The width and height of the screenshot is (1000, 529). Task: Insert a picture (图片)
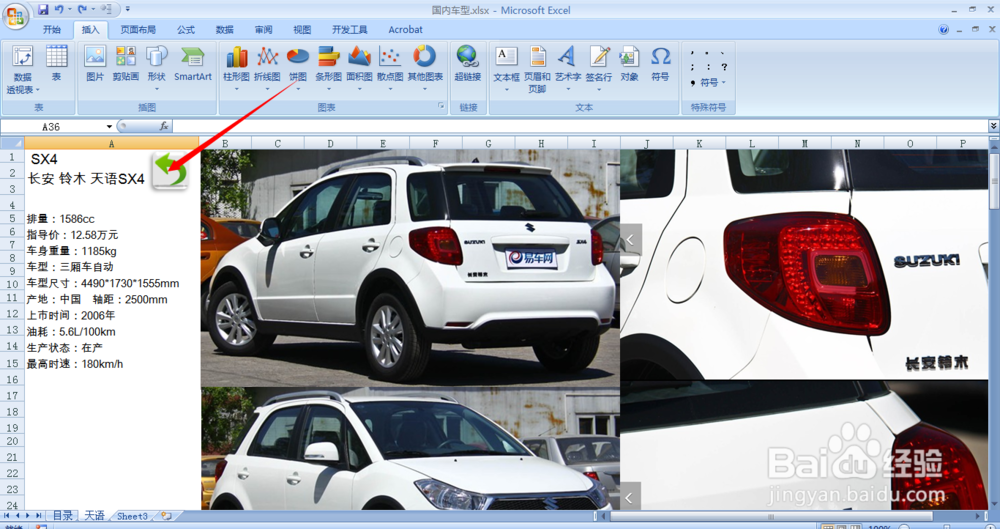[x=95, y=64]
